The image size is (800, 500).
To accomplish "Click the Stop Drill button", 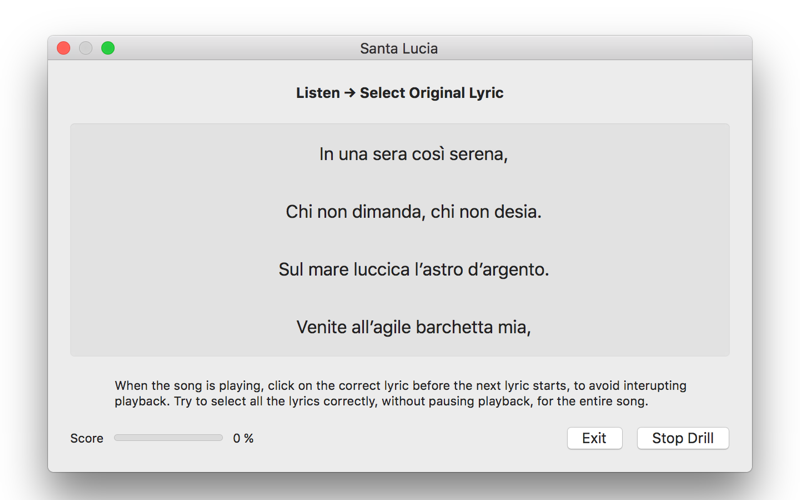I will click(682, 438).
